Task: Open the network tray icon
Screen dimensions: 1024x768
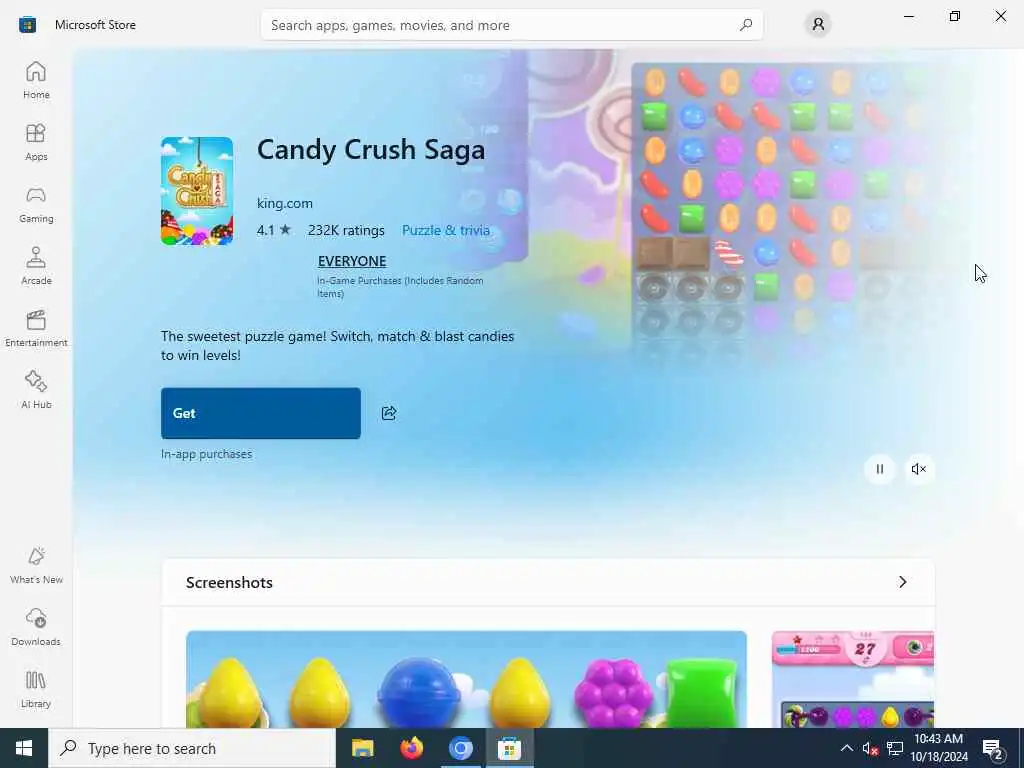Action: pos(895,748)
